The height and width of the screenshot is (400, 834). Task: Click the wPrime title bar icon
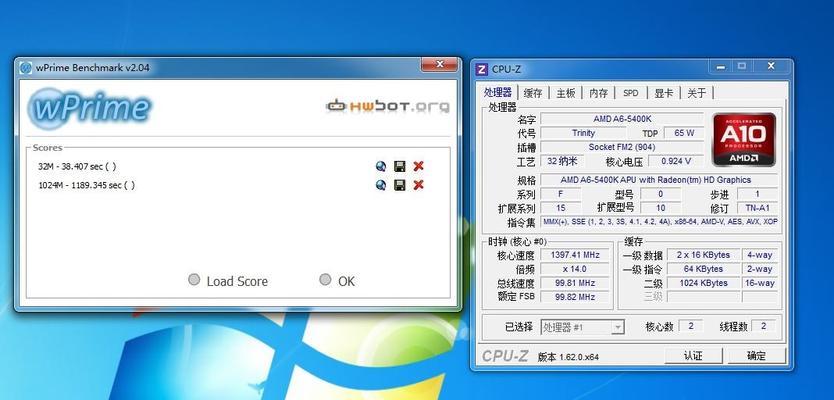coord(26,68)
